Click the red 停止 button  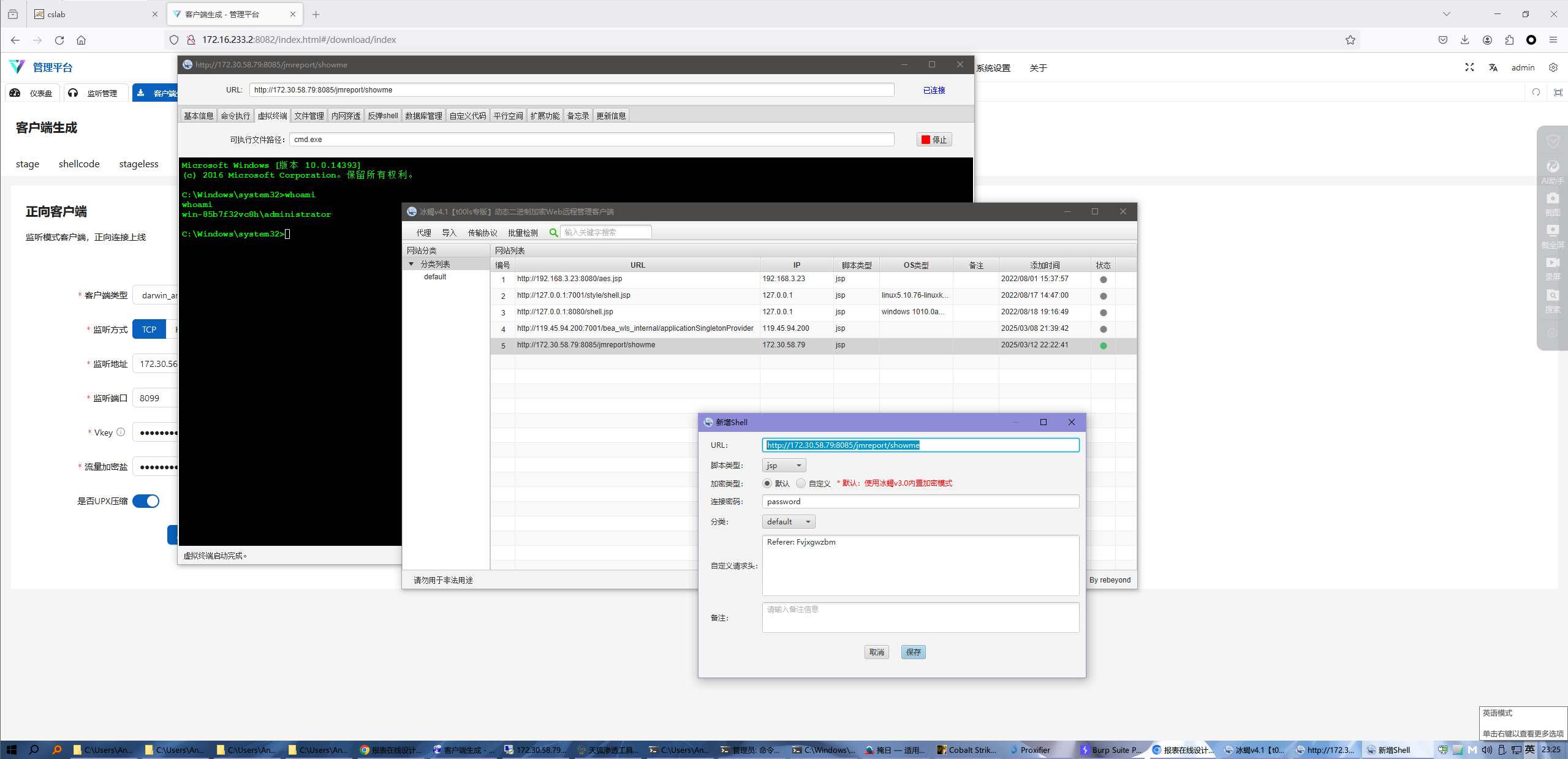(934, 140)
